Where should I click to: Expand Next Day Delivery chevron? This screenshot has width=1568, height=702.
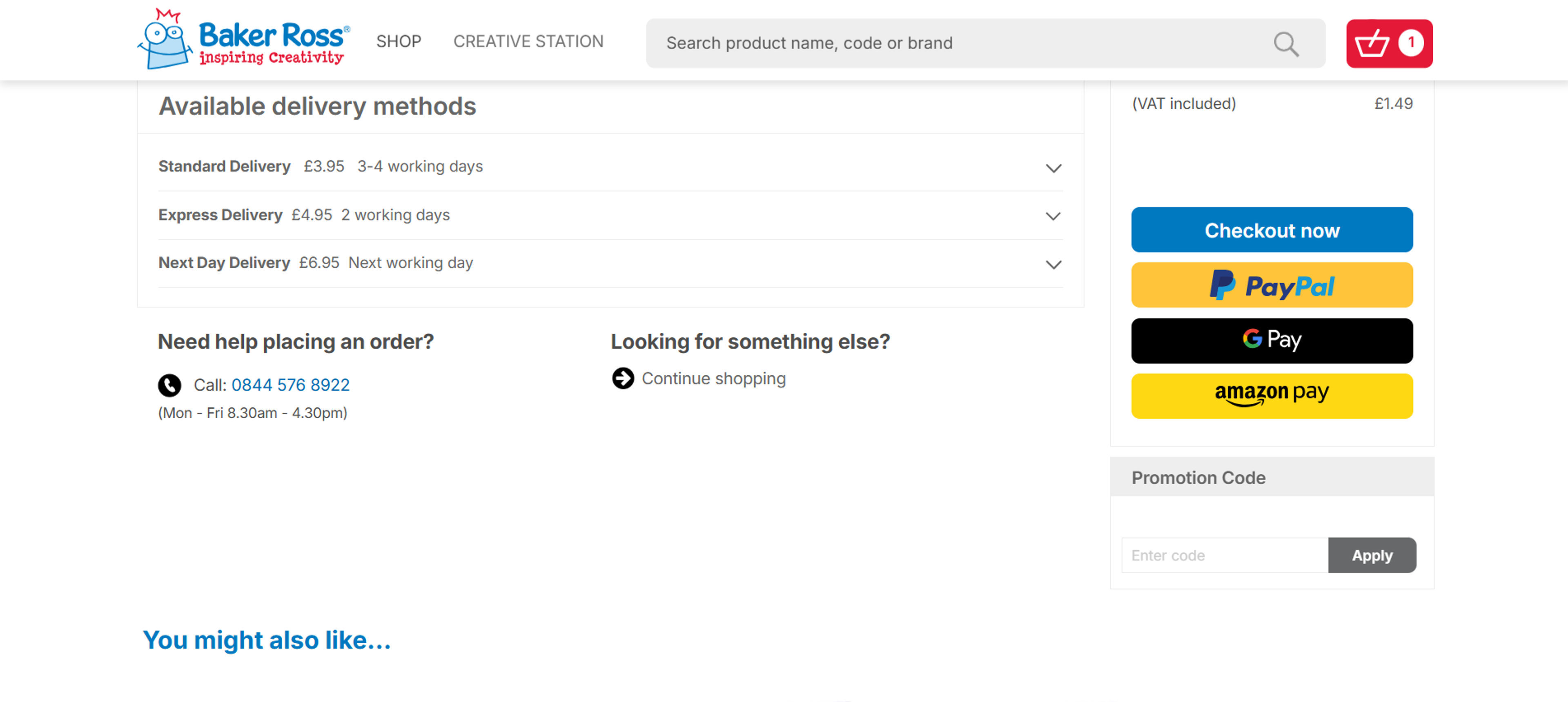[x=1053, y=264]
